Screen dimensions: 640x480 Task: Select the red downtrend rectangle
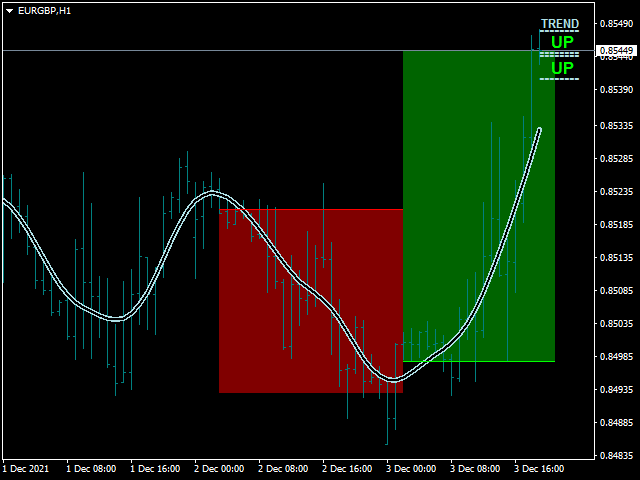pos(310,300)
